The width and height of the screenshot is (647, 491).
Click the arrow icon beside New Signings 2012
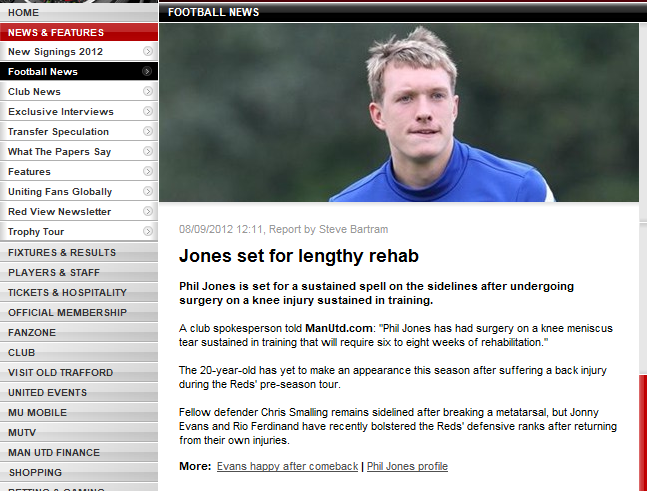(147, 51)
